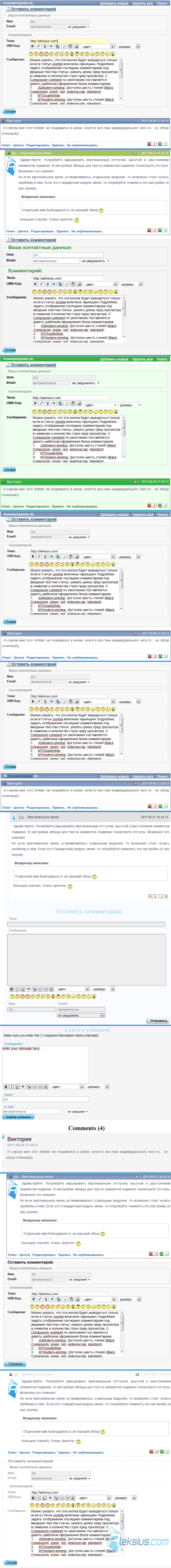The height and width of the screenshot is (1568, 171).
Task: Toggle Italic in gray Оставить комментарий form
Action: pyautogui.click(x=17, y=989)
